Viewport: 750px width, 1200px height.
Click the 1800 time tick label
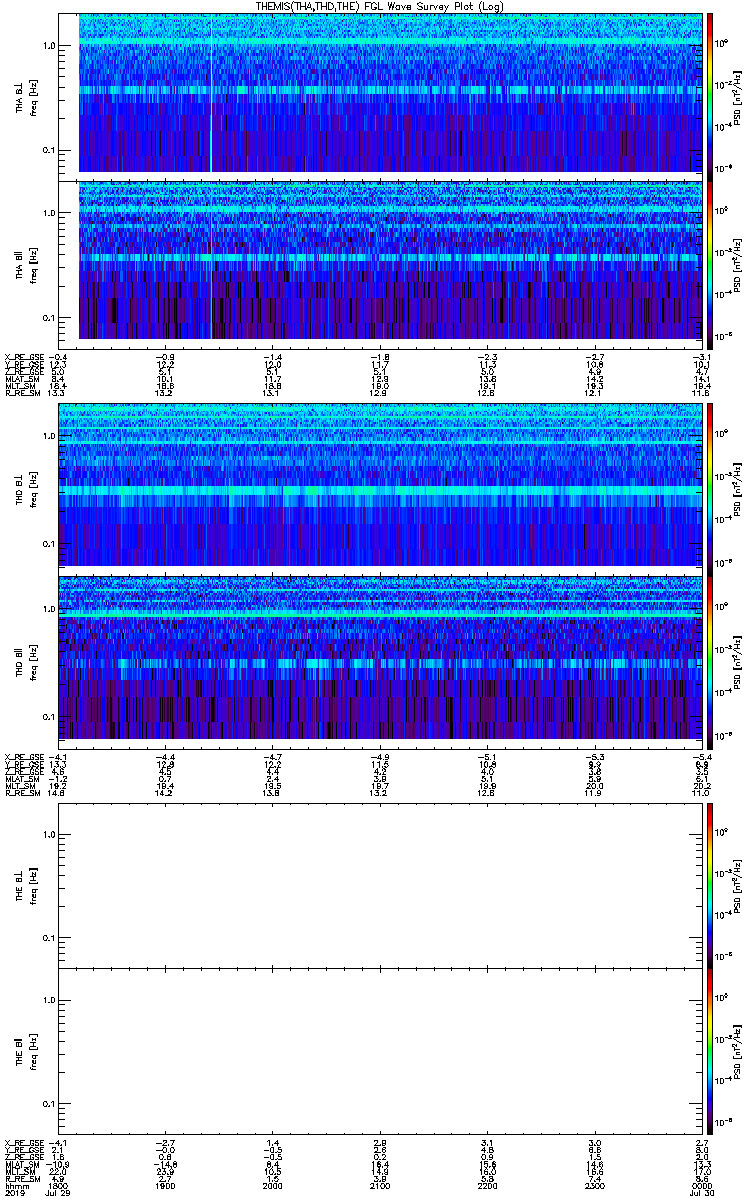click(x=58, y=1185)
